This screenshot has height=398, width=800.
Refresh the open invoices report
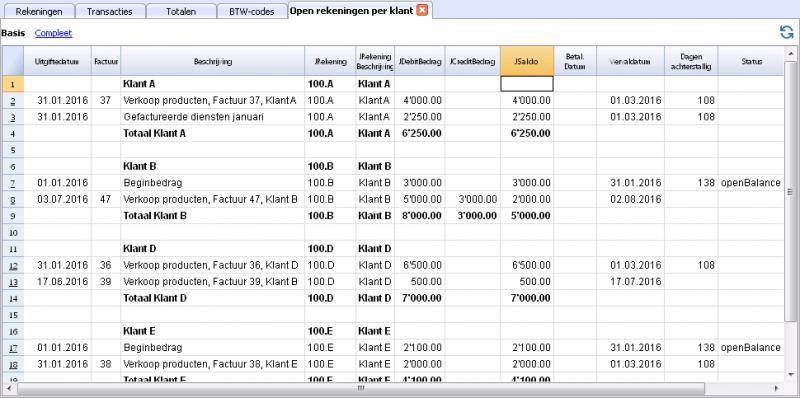[786, 33]
